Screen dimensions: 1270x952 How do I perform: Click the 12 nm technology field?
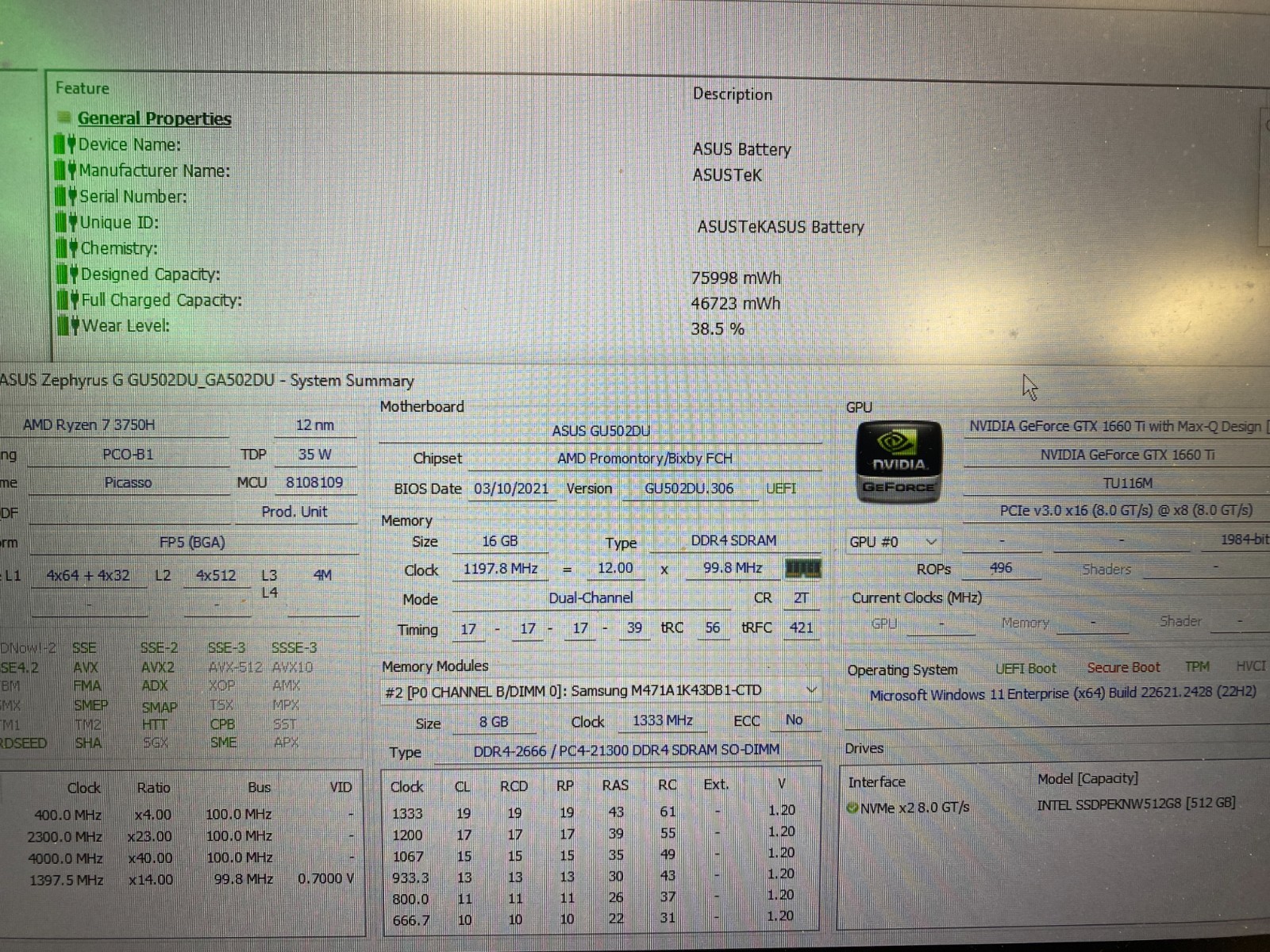(315, 425)
